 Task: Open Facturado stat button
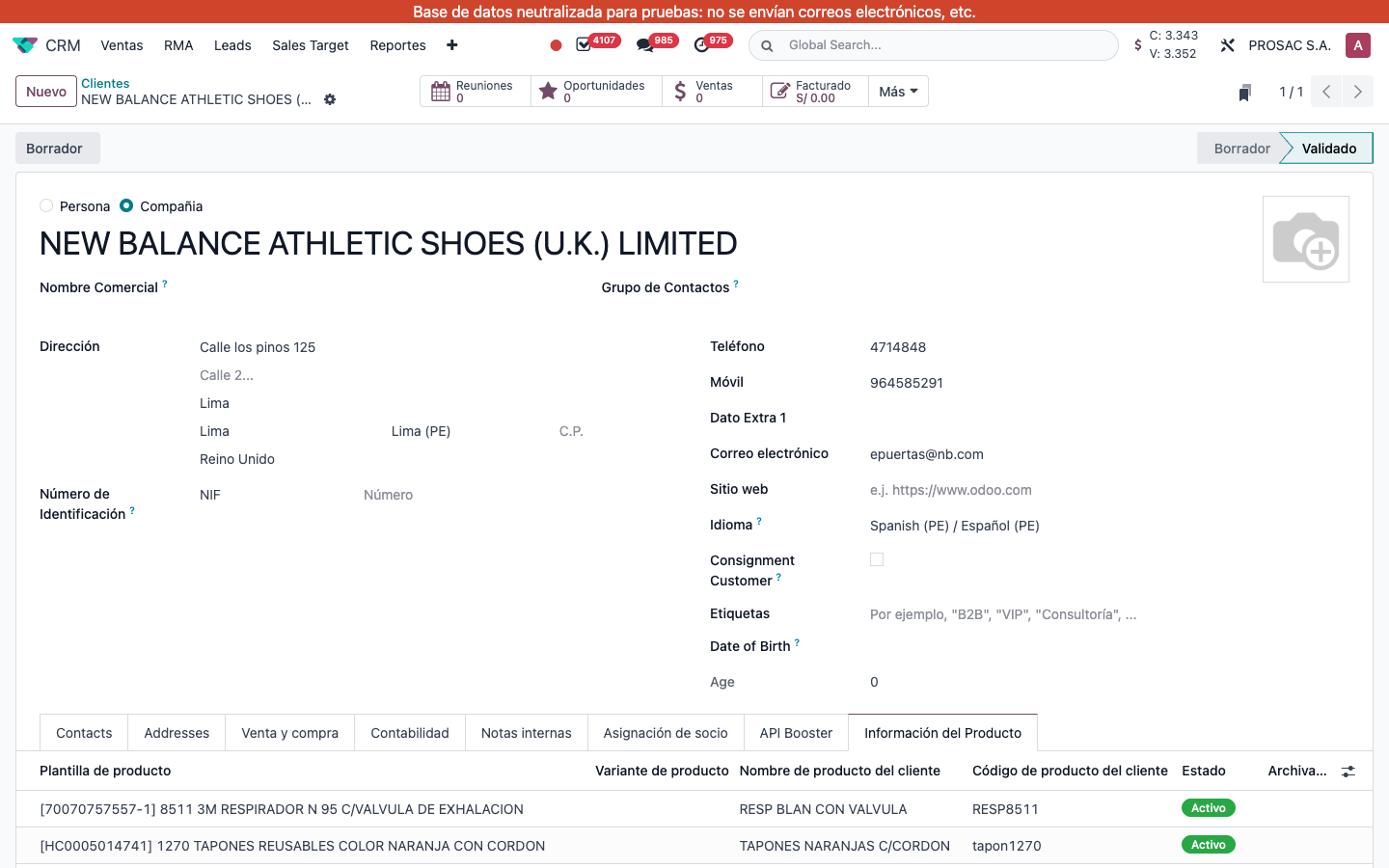pos(815,92)
